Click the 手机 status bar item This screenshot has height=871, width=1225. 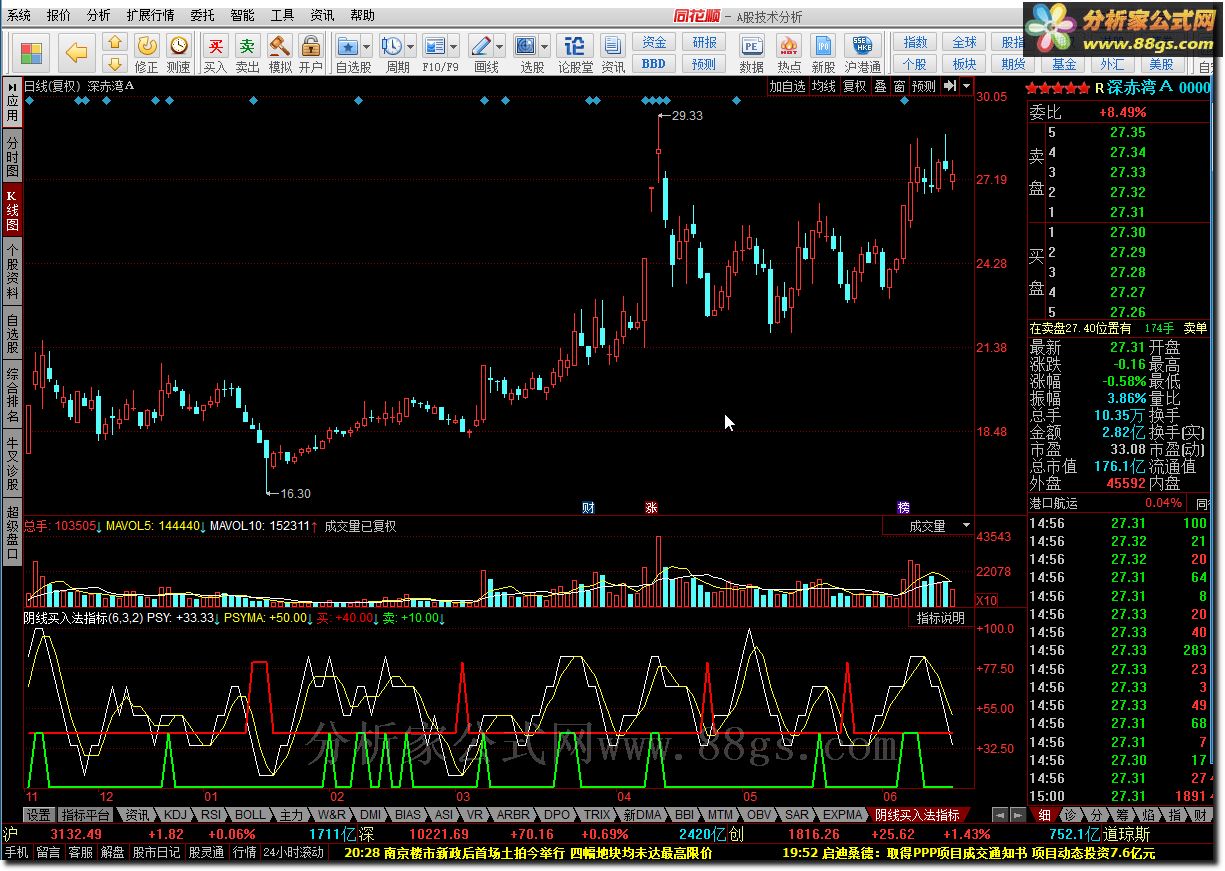pyautogui.click(x=16, y=853)
